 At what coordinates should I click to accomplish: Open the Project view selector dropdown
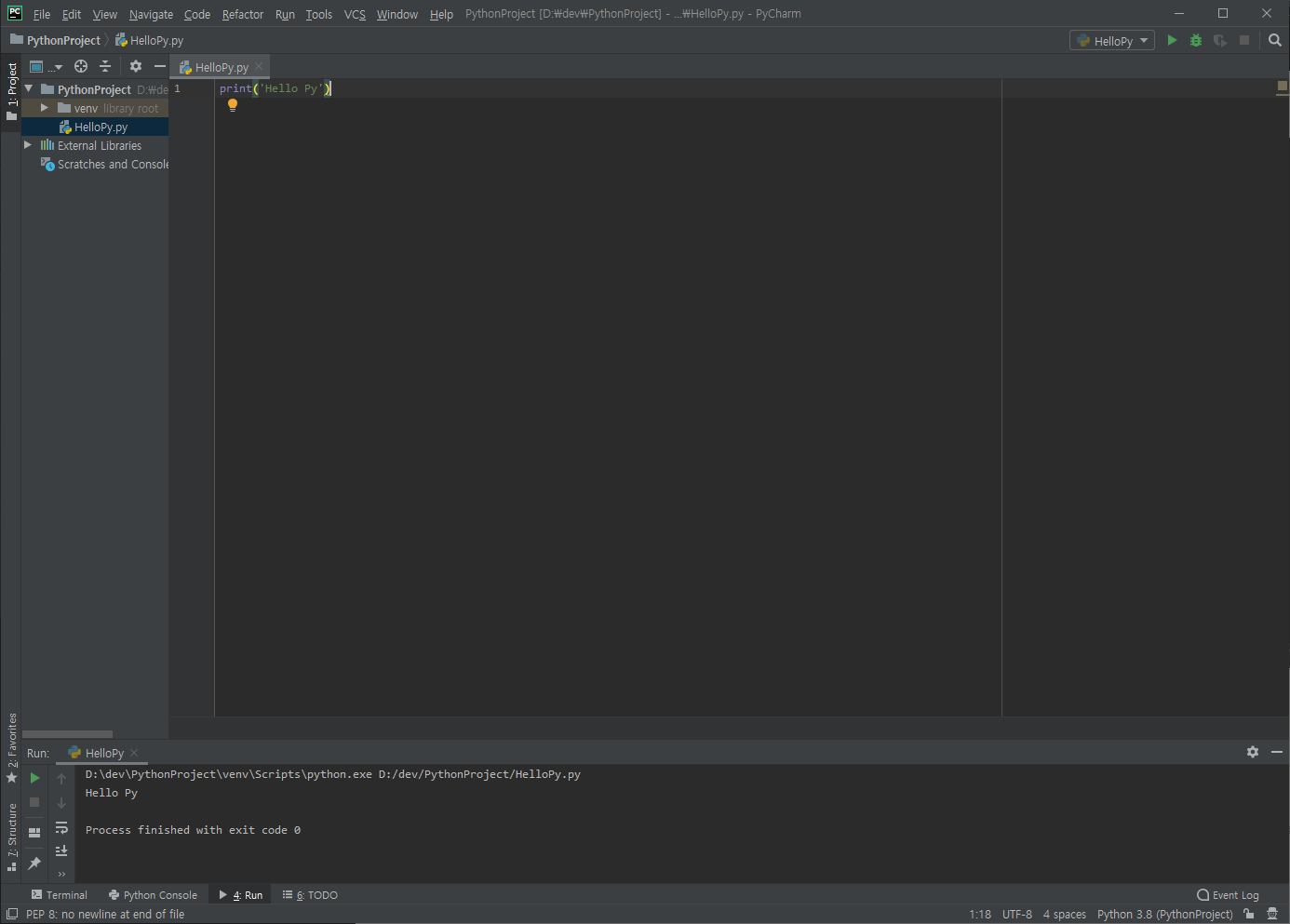tap(45, 66)
